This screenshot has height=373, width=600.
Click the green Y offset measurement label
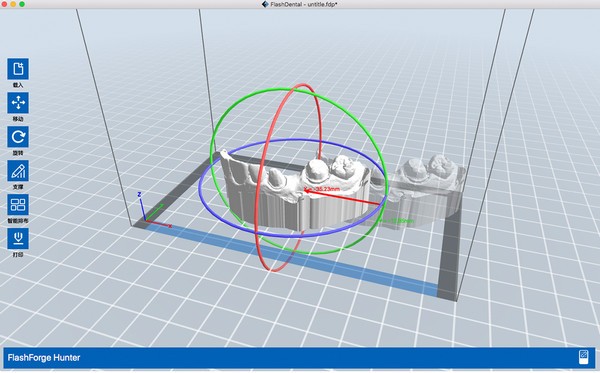point(397,221)
